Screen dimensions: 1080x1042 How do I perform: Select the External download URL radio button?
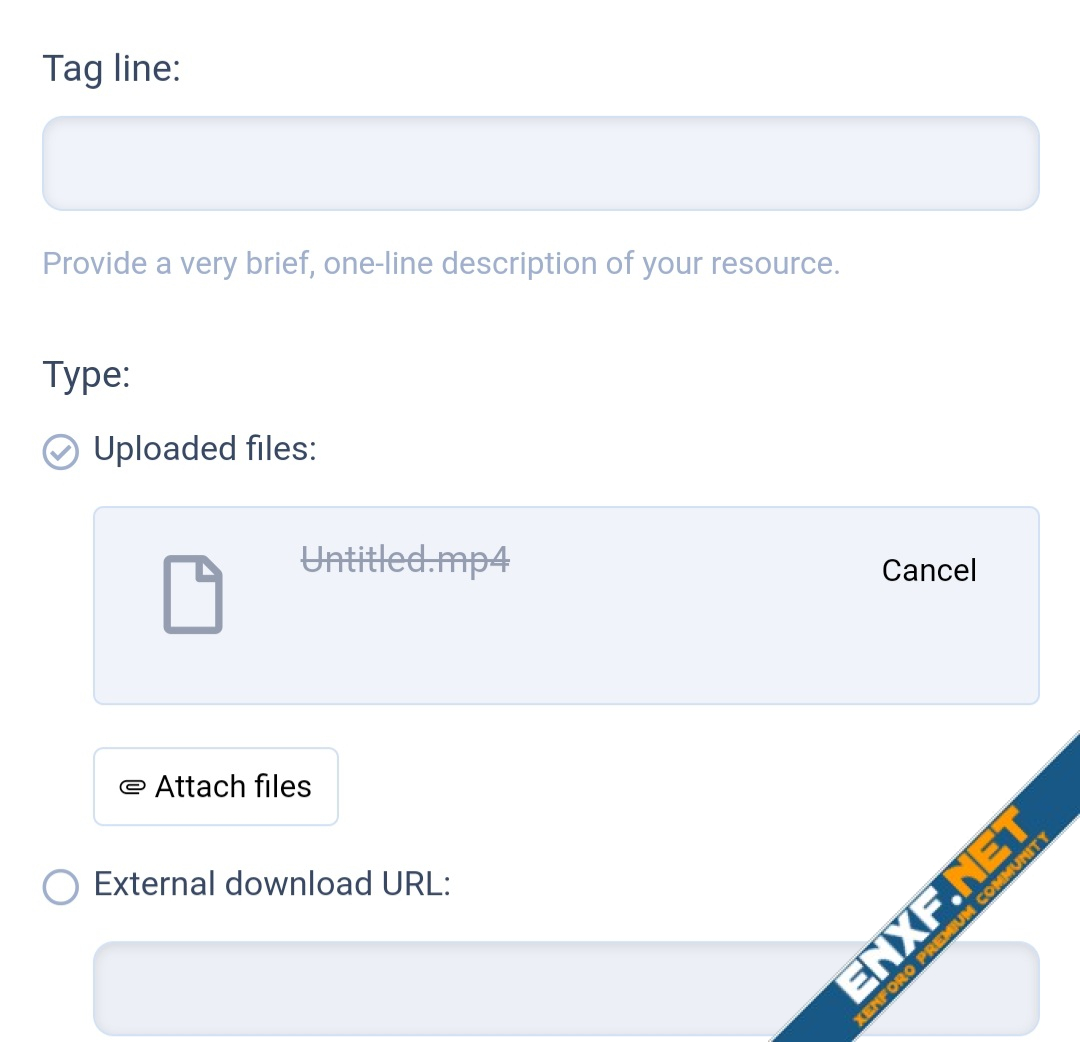click(61, 886)
